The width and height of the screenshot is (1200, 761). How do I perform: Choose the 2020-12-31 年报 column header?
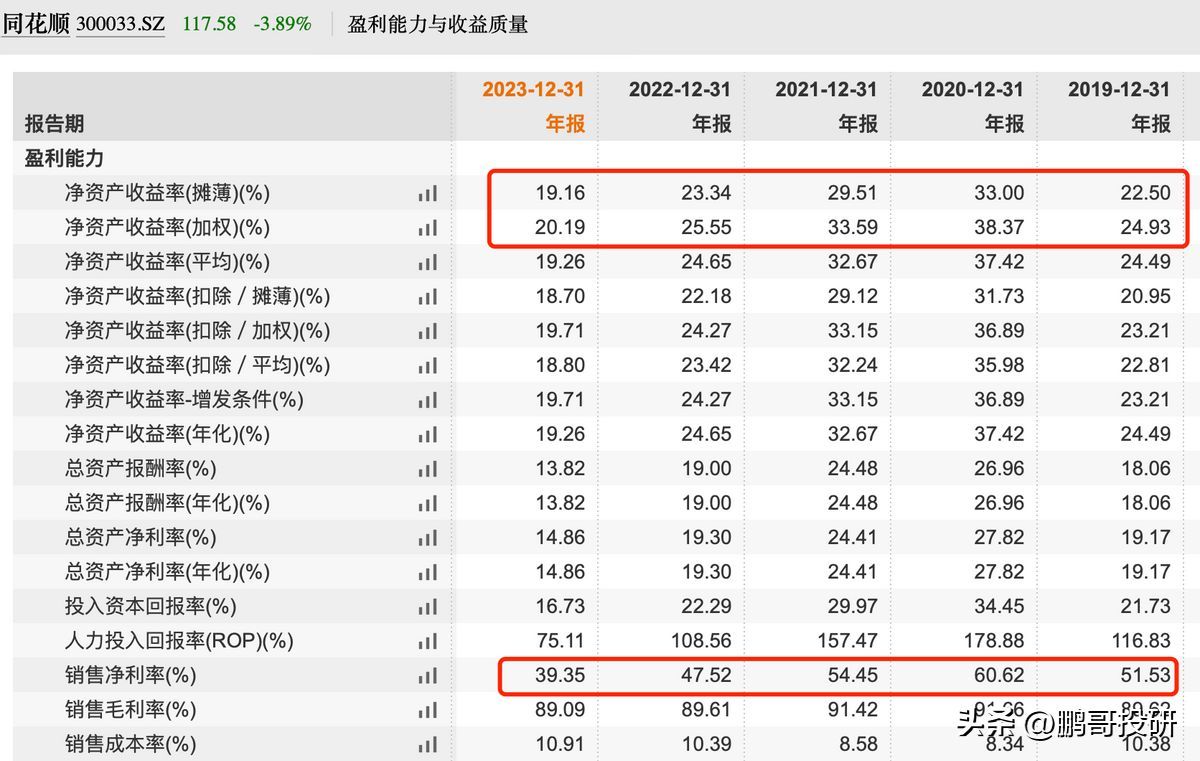click(972, 106)
